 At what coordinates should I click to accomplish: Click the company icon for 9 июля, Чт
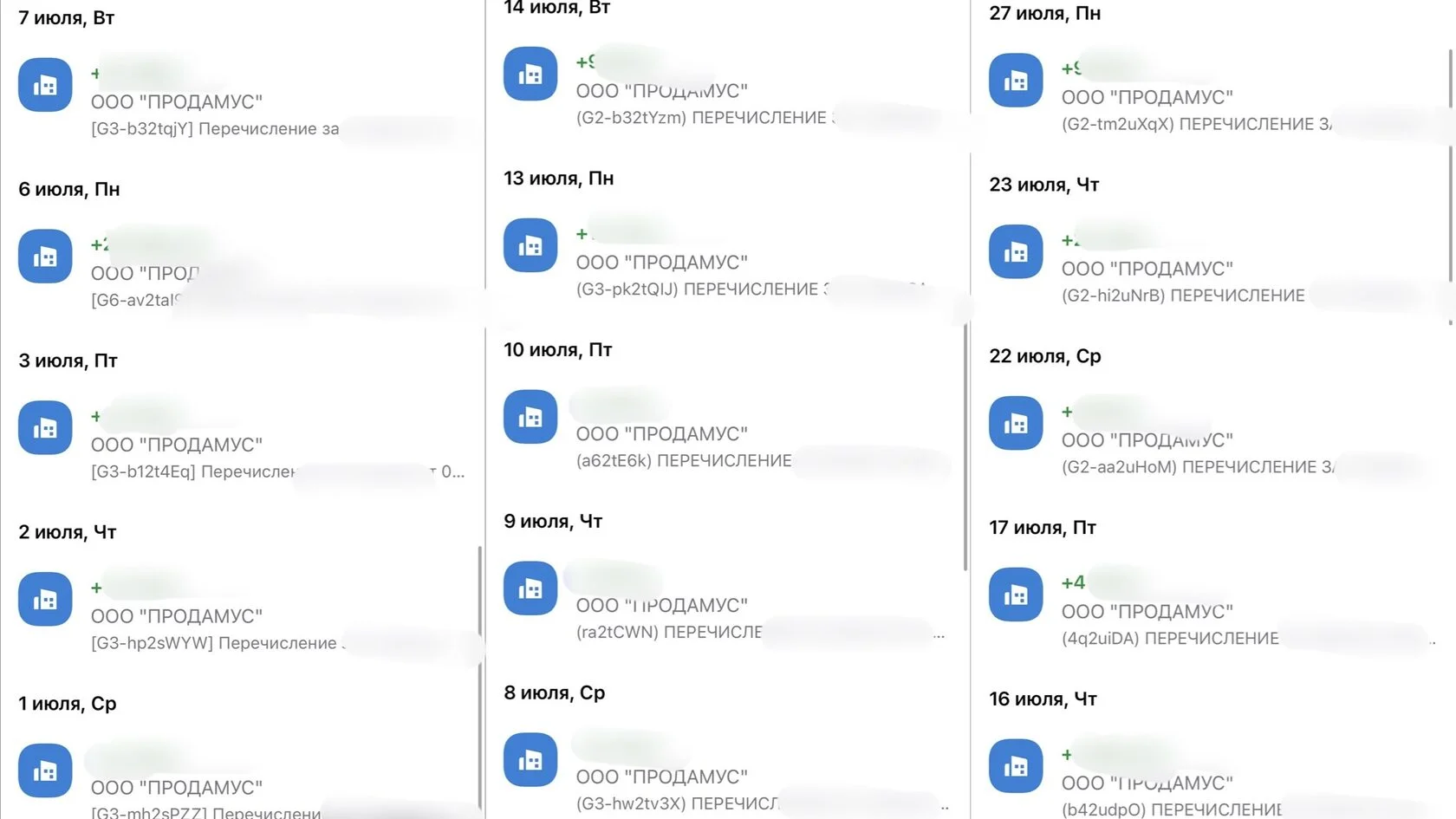(x=530, y=588)
